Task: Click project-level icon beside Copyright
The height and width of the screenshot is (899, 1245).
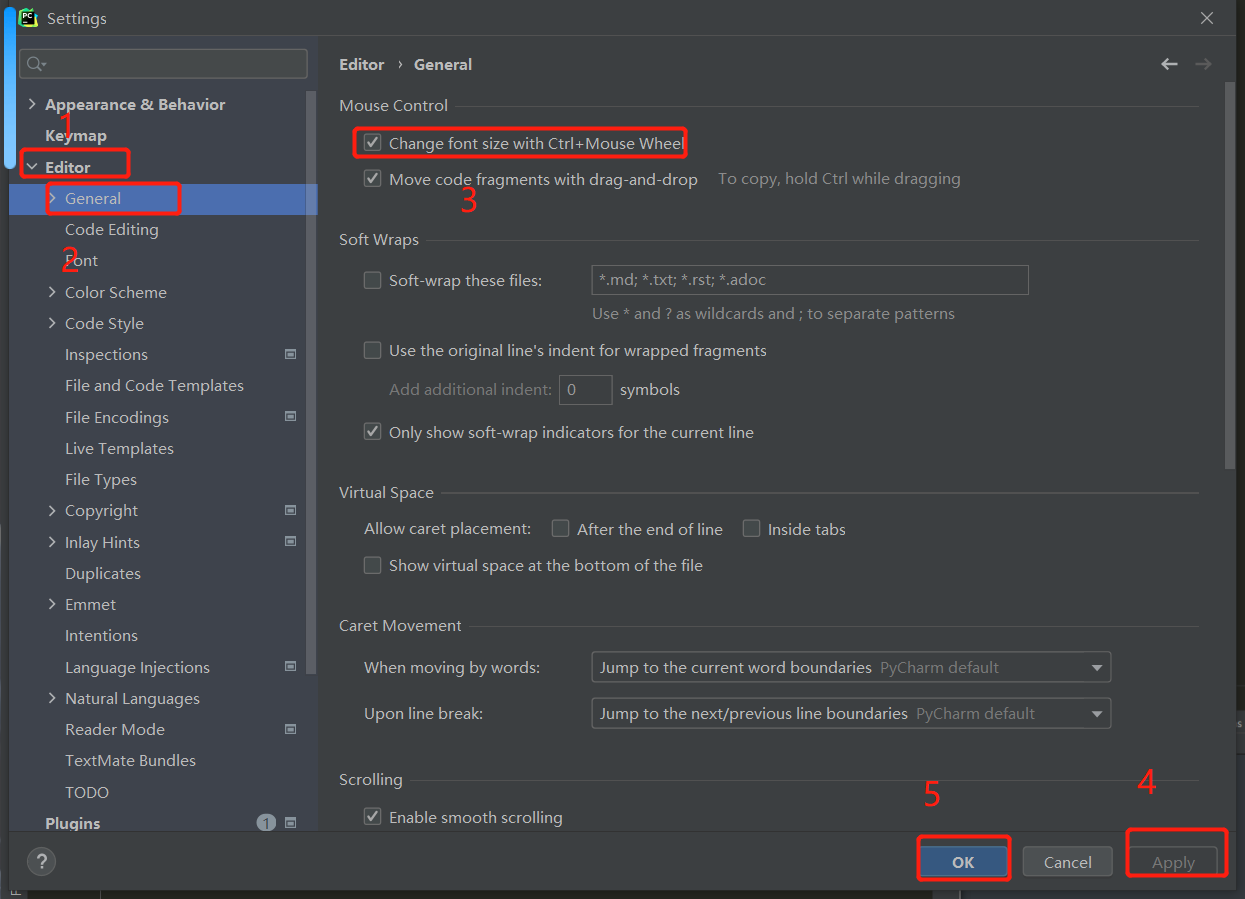Action: click(x=290, y=510)
